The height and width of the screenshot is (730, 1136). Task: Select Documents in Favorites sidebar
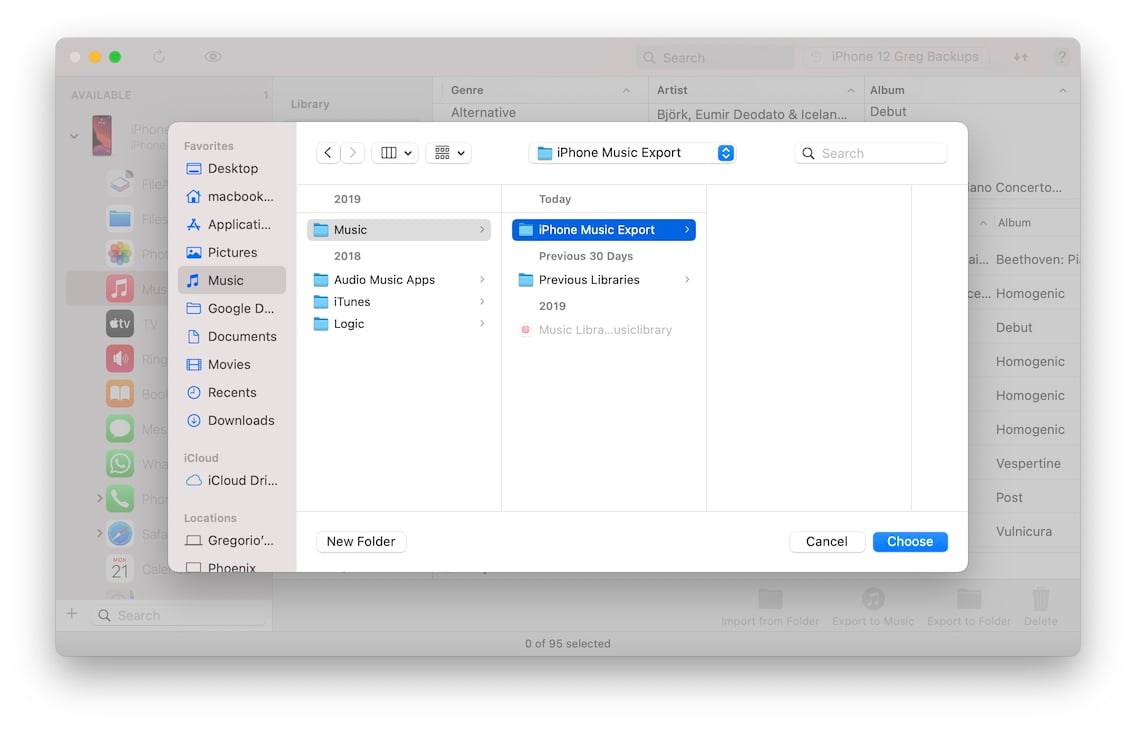[232, 336]
